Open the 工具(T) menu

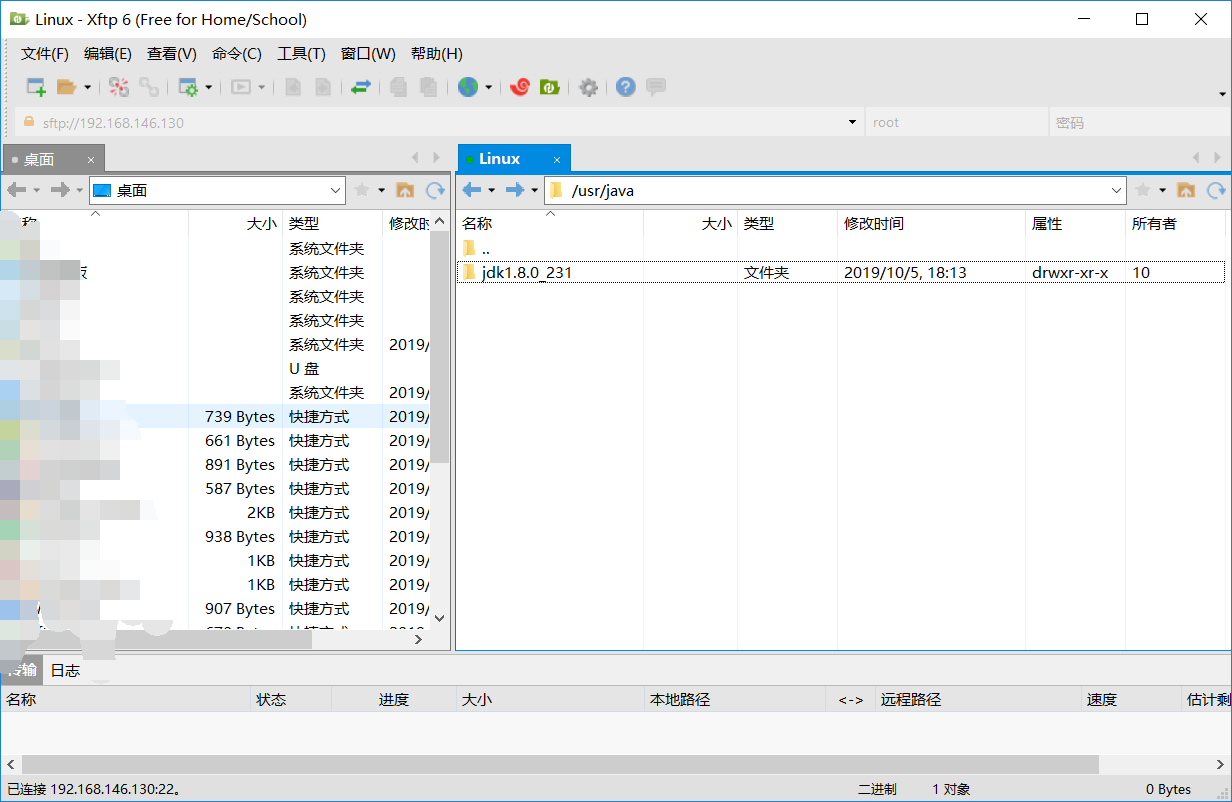(301, 54)
